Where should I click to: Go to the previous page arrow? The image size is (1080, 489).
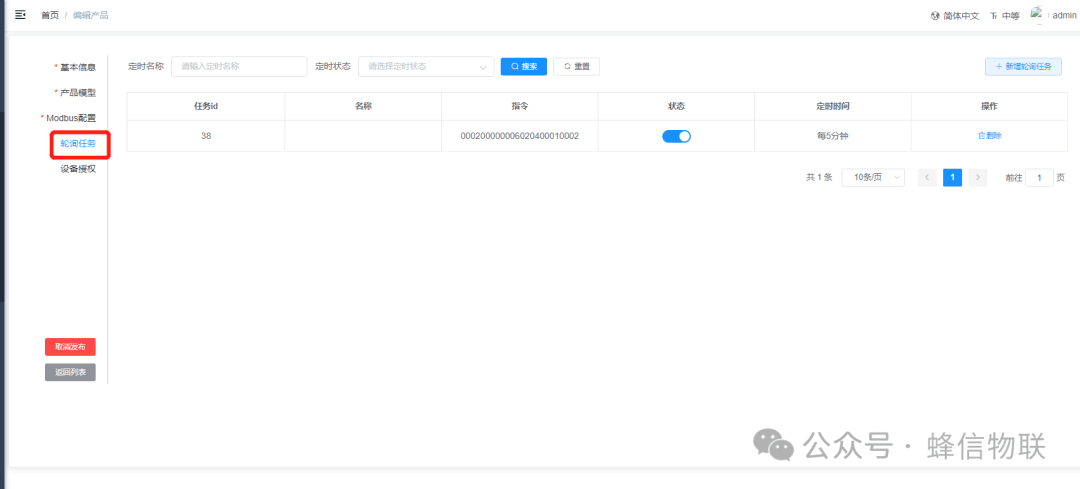[927, 178]
